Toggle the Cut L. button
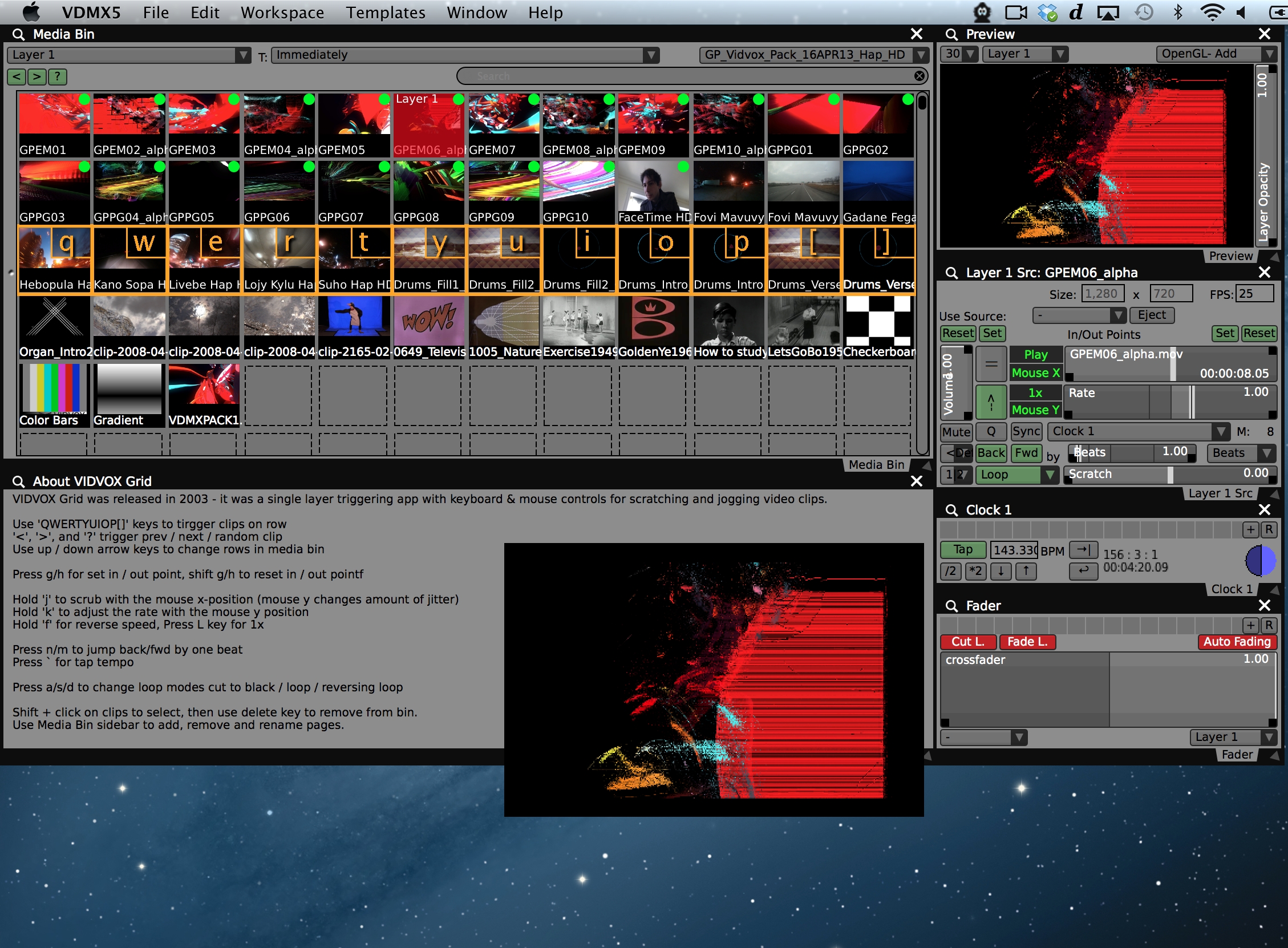 pyautogui.click(x=968, y=642)
